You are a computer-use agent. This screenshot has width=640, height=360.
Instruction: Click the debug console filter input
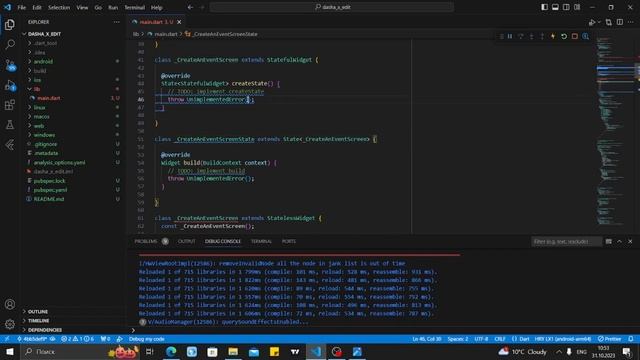pos(567,242)
